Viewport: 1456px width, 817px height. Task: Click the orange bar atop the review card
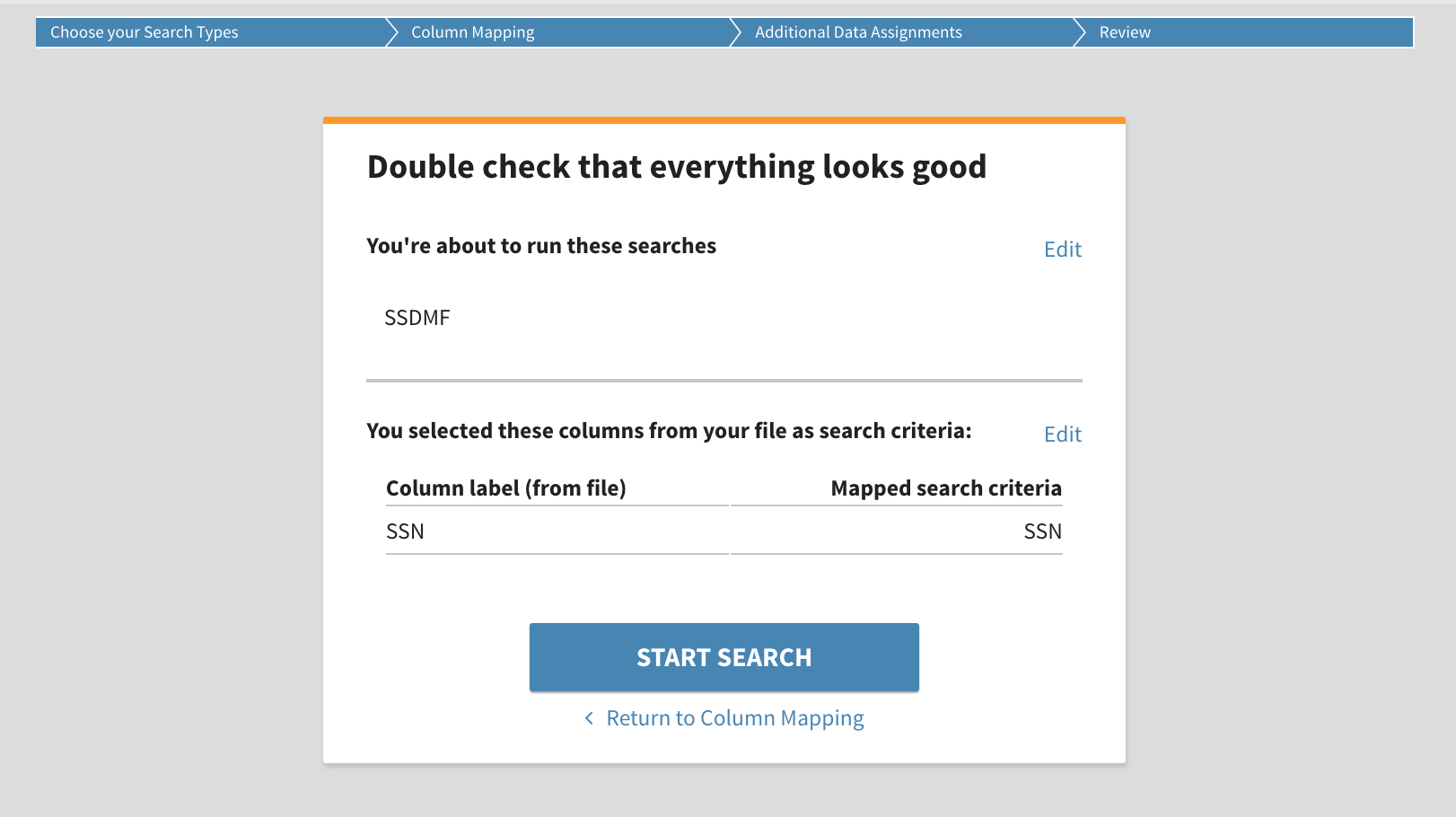[724, 118]
